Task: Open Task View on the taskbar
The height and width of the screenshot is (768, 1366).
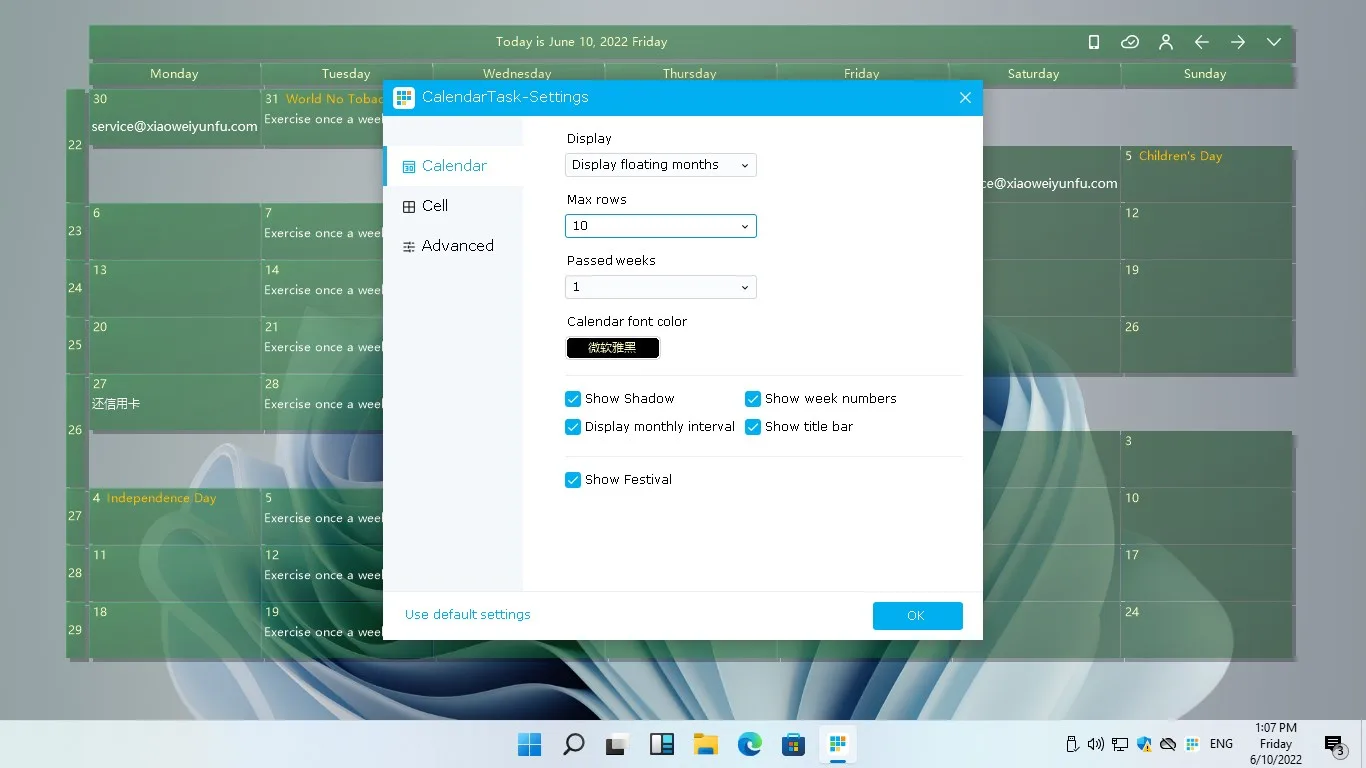Action: click(617, 744)
